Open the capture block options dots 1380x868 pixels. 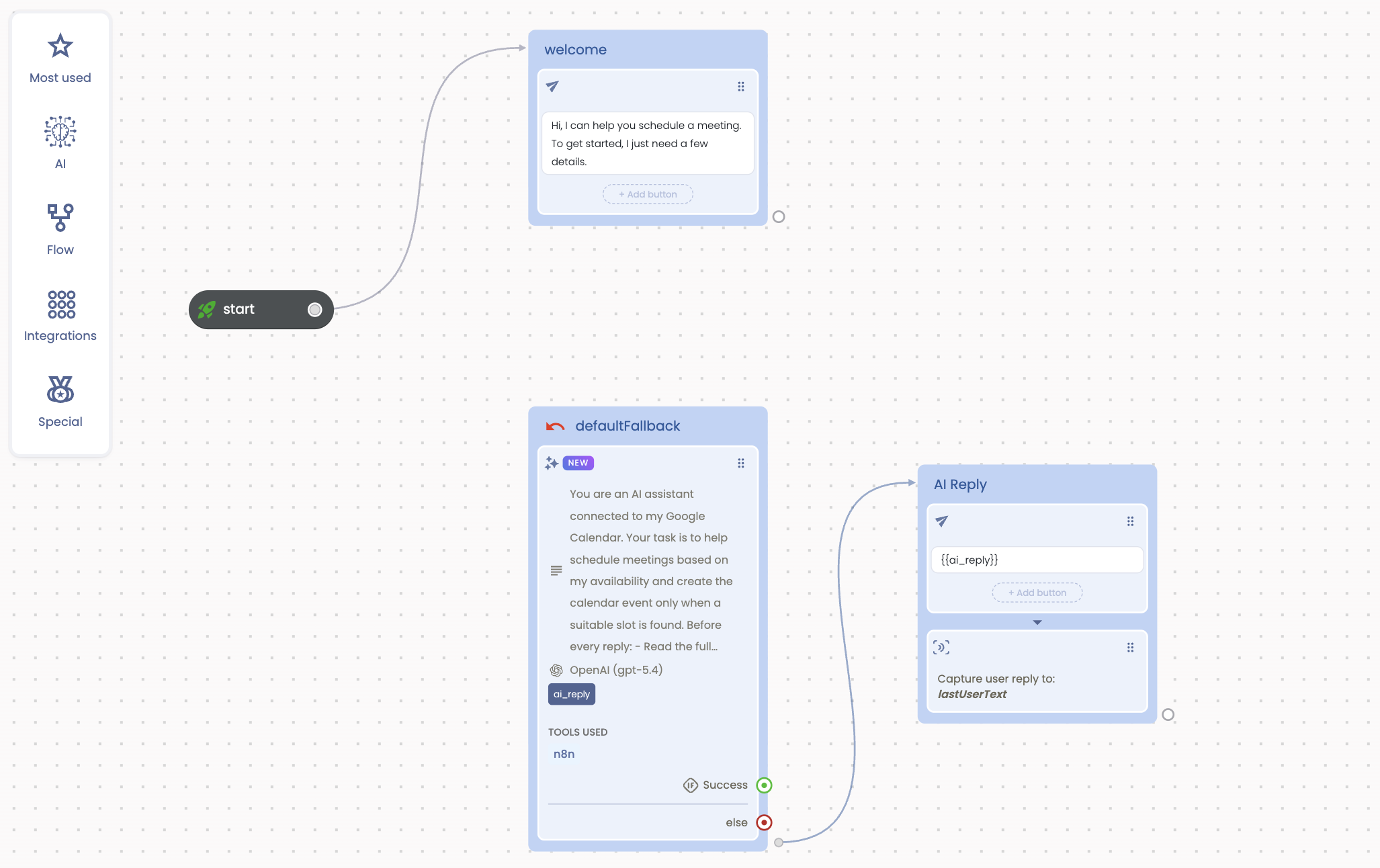pos(1130,647)
